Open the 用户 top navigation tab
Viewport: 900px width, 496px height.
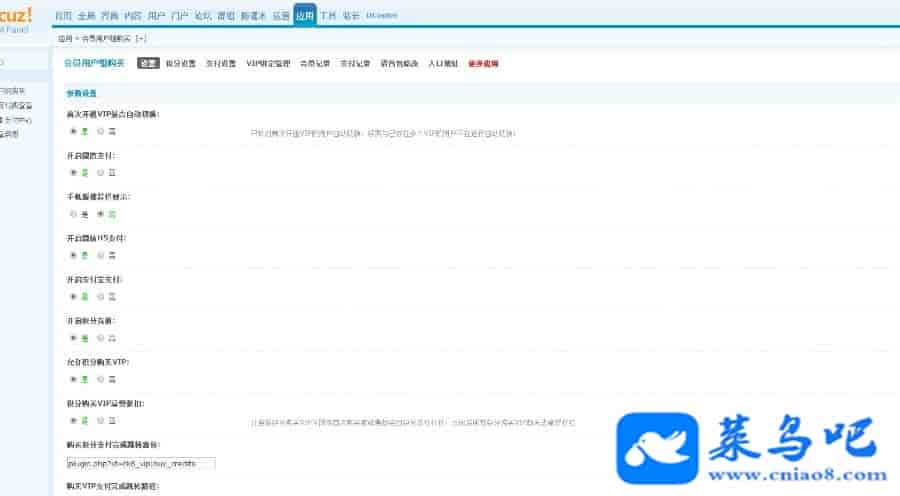point(156,16)
